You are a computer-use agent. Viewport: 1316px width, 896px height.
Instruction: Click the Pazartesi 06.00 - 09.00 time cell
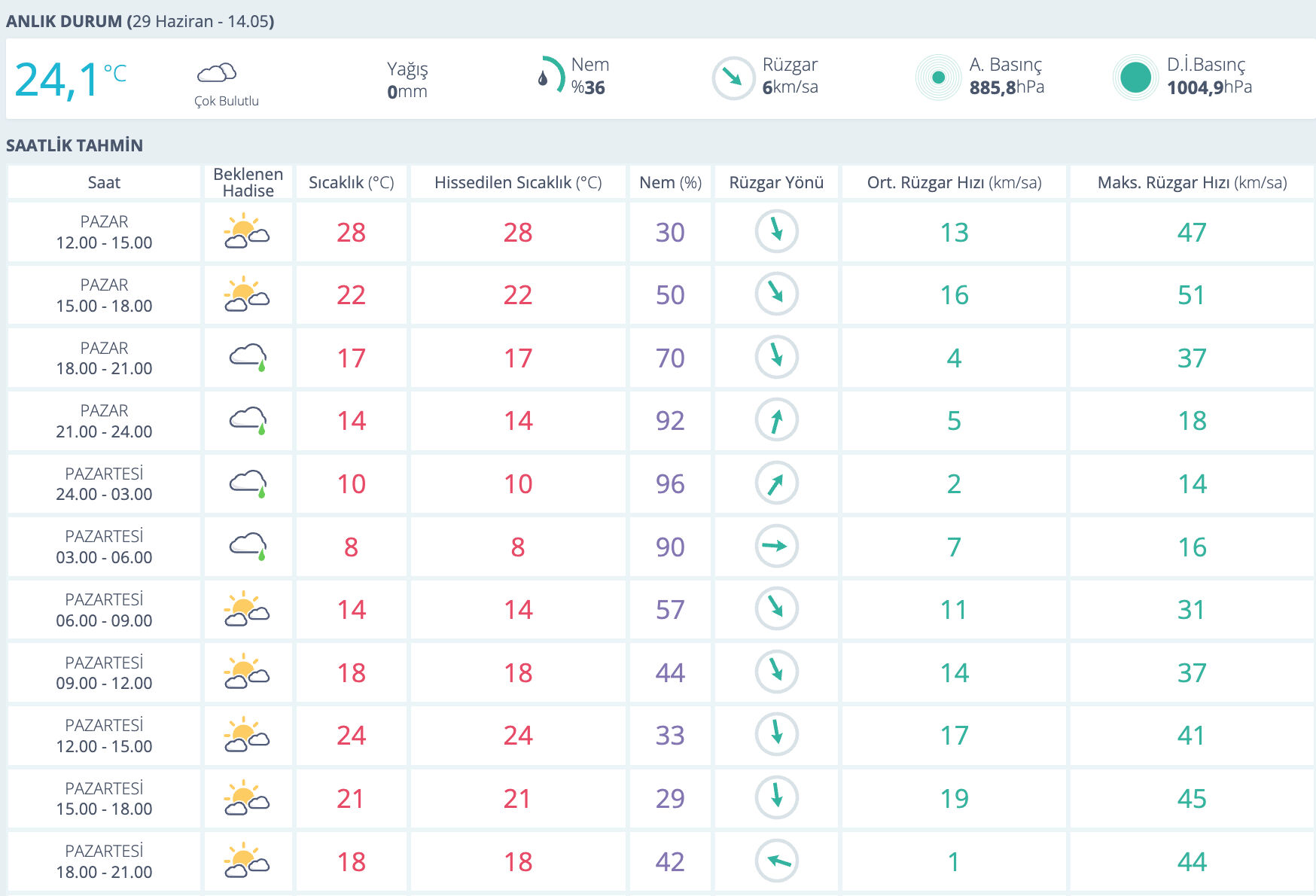pyautogui.click(x=104, y=610)
